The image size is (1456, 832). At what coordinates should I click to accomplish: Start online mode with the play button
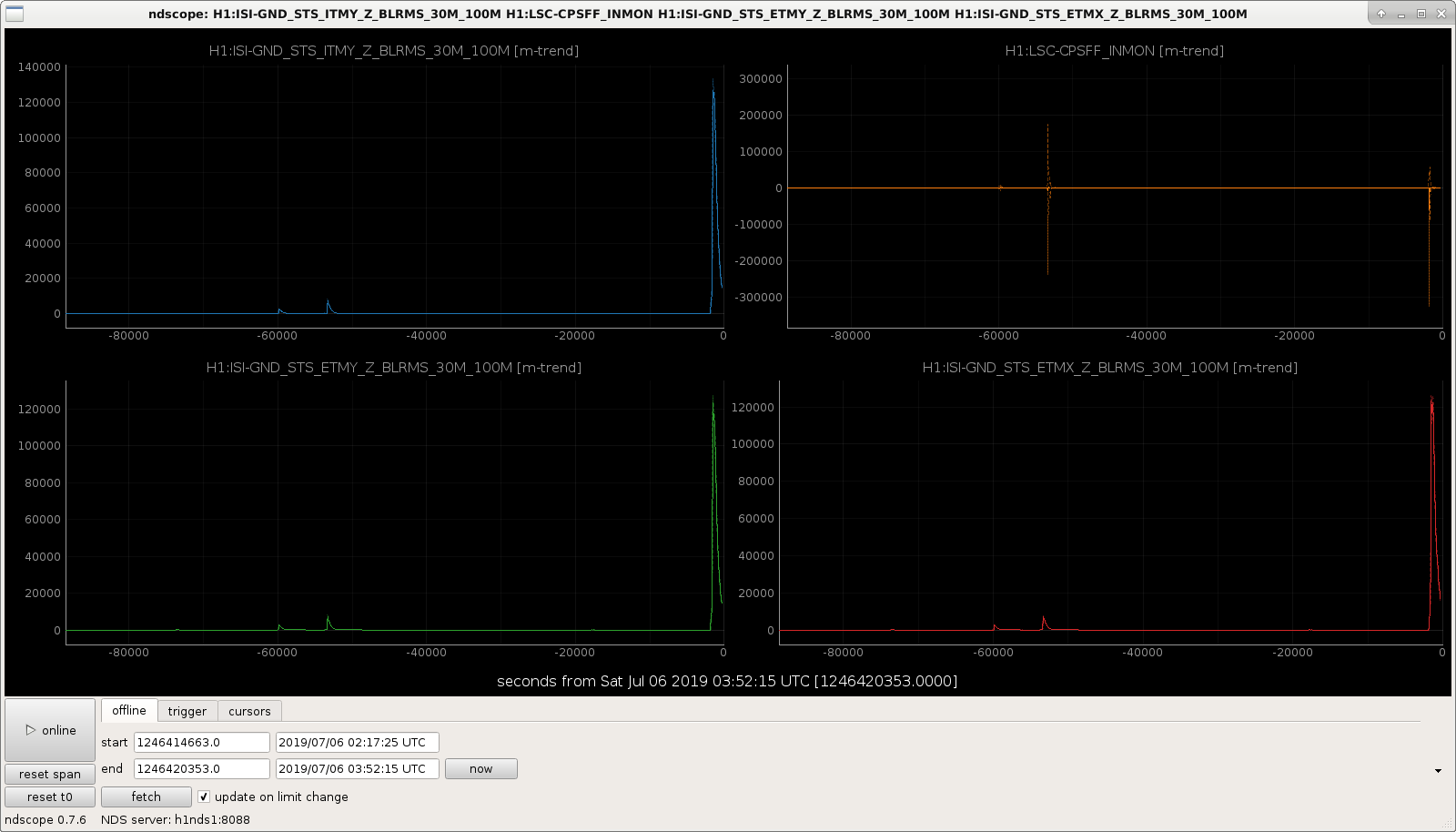[x=50, y=730]
